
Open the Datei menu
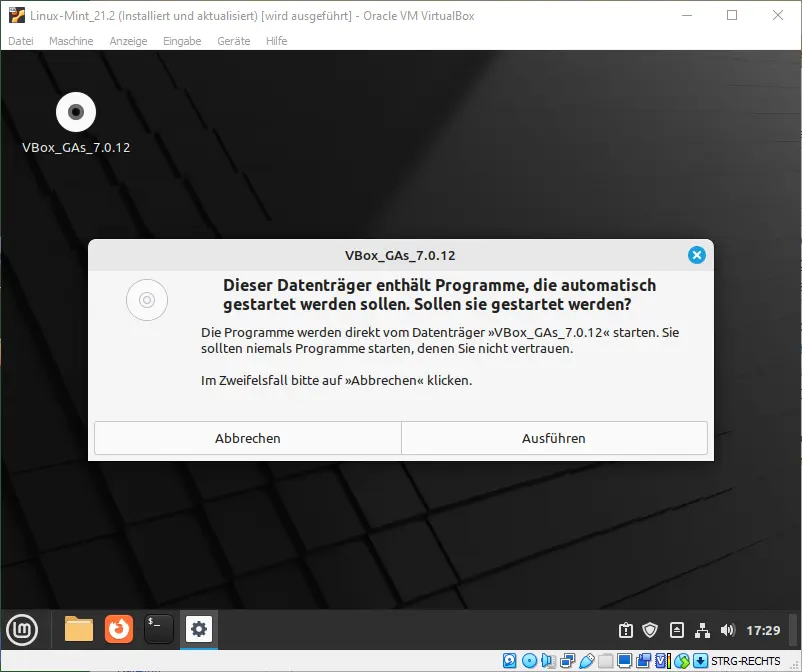pos(21,41)
